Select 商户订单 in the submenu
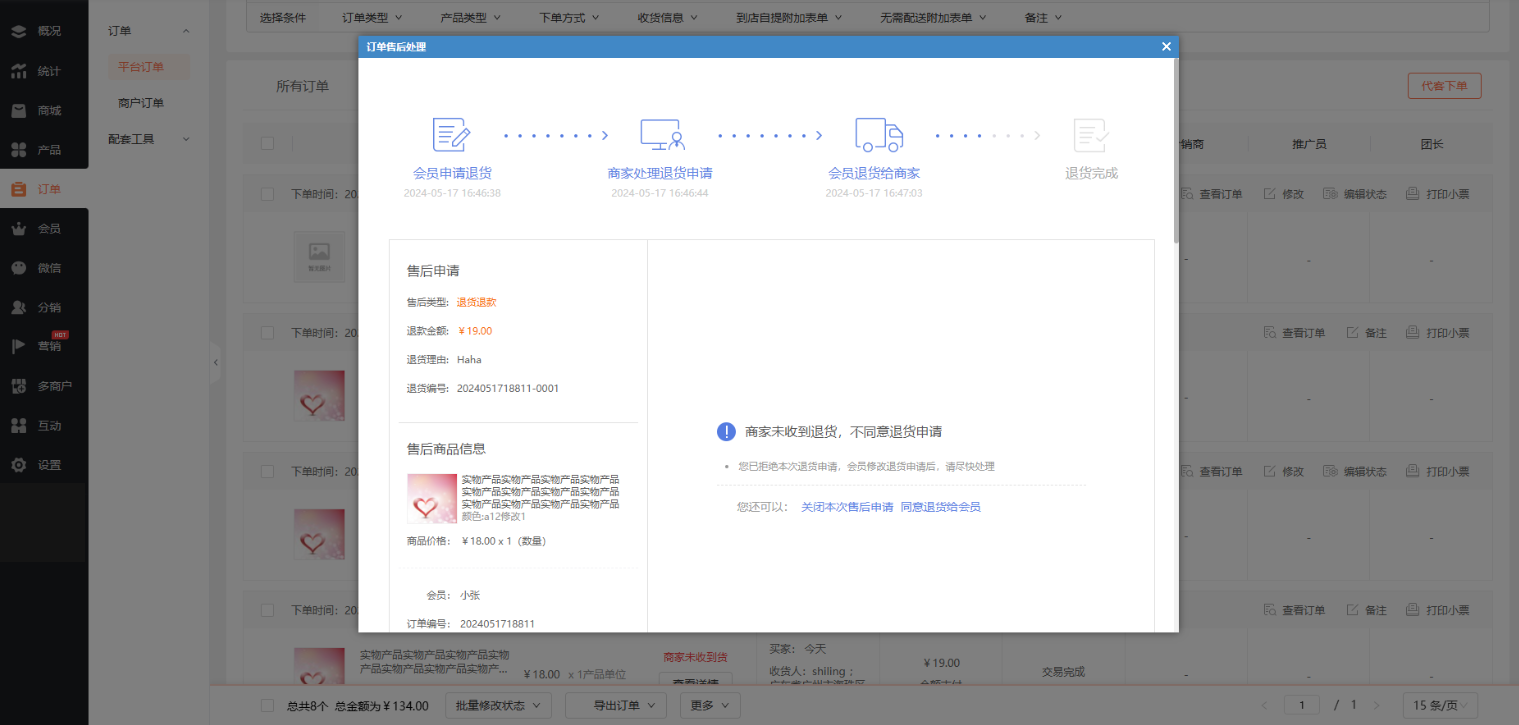1519x725 pixels. coord(141,103)
